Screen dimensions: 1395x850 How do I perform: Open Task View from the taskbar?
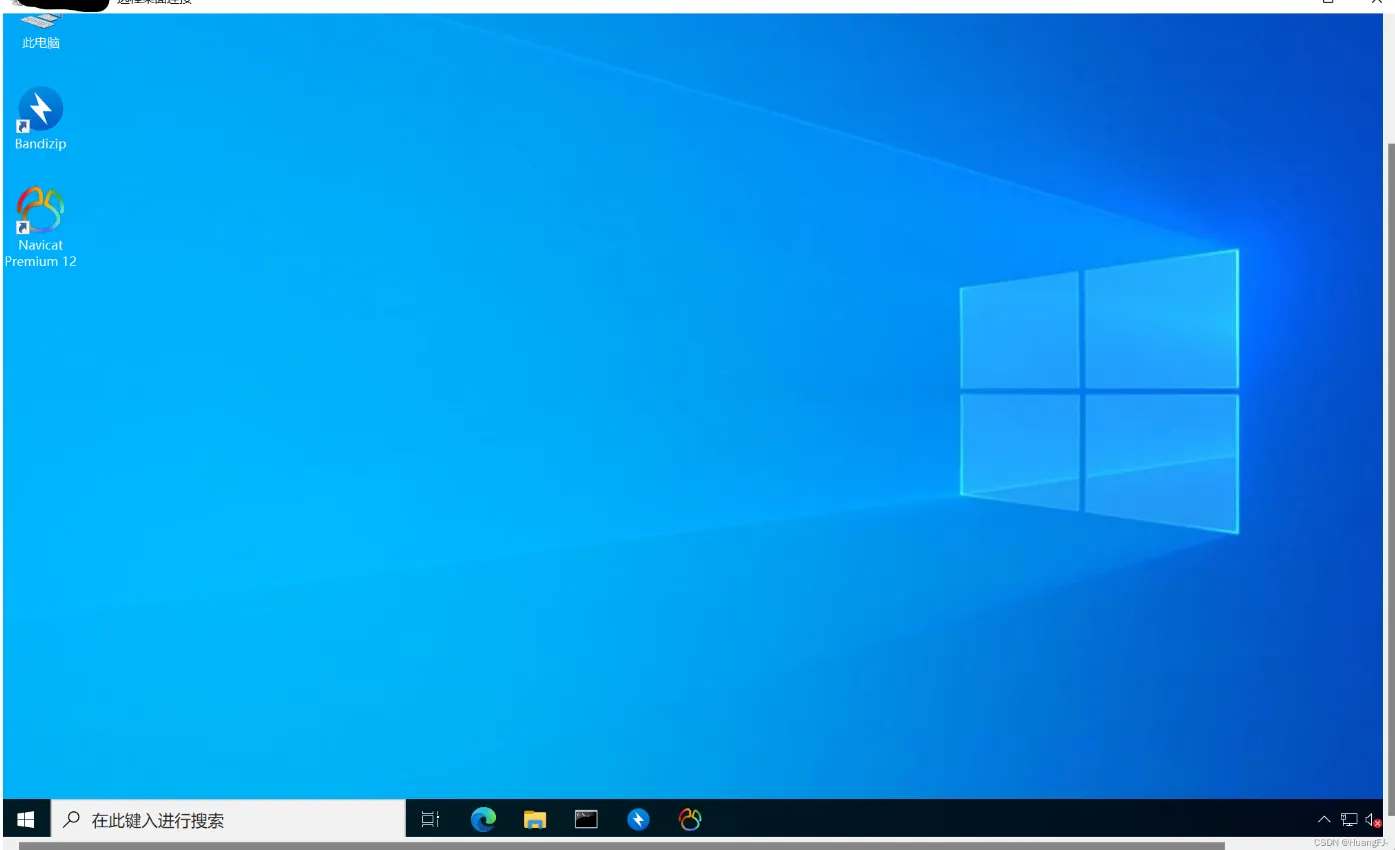point(430,820)
